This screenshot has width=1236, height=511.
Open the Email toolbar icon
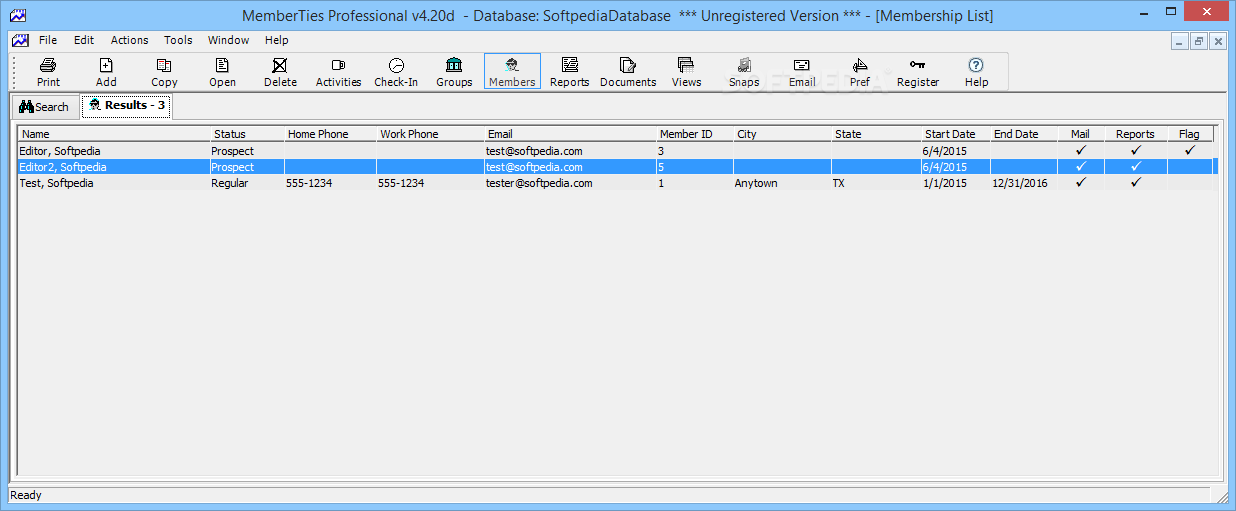coord(802,72)
